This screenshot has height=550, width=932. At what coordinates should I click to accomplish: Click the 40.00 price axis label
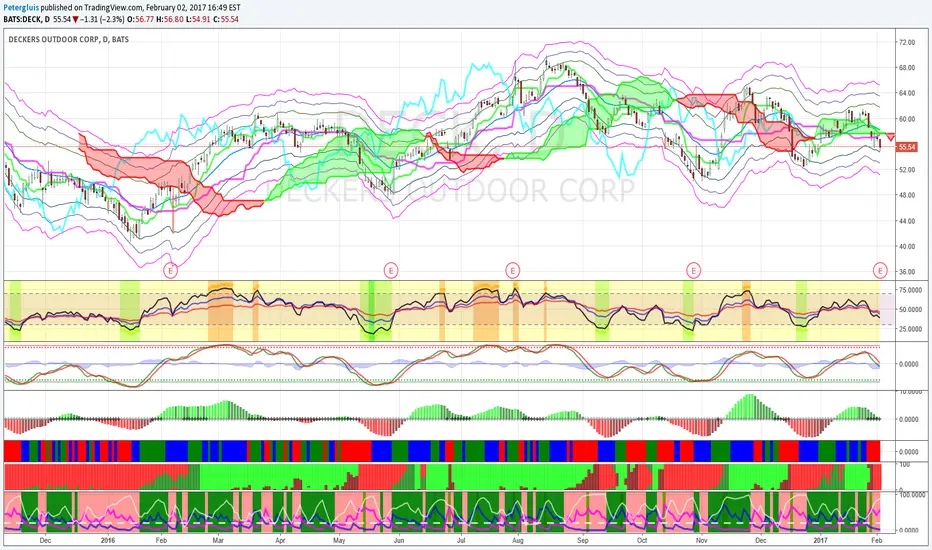tap(907, 246)
